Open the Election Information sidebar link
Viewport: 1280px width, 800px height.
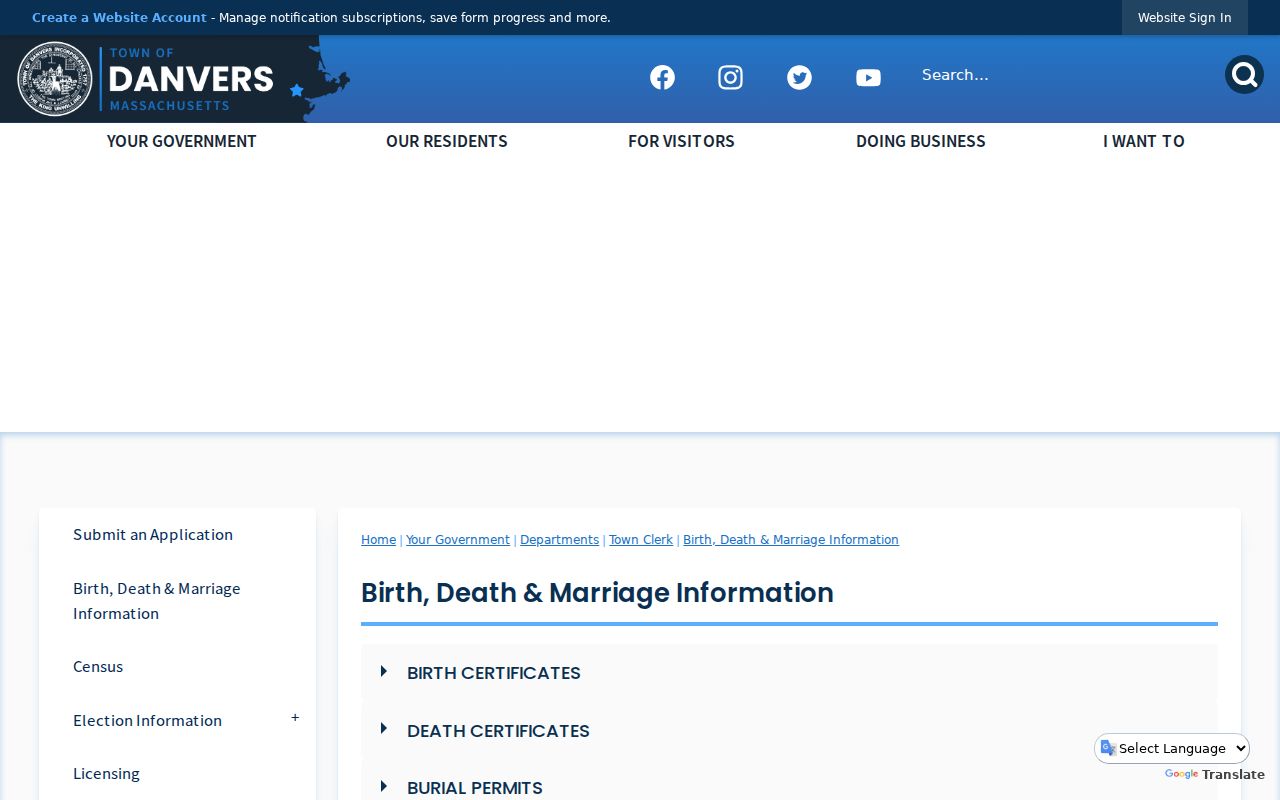(x=147, y=721)
